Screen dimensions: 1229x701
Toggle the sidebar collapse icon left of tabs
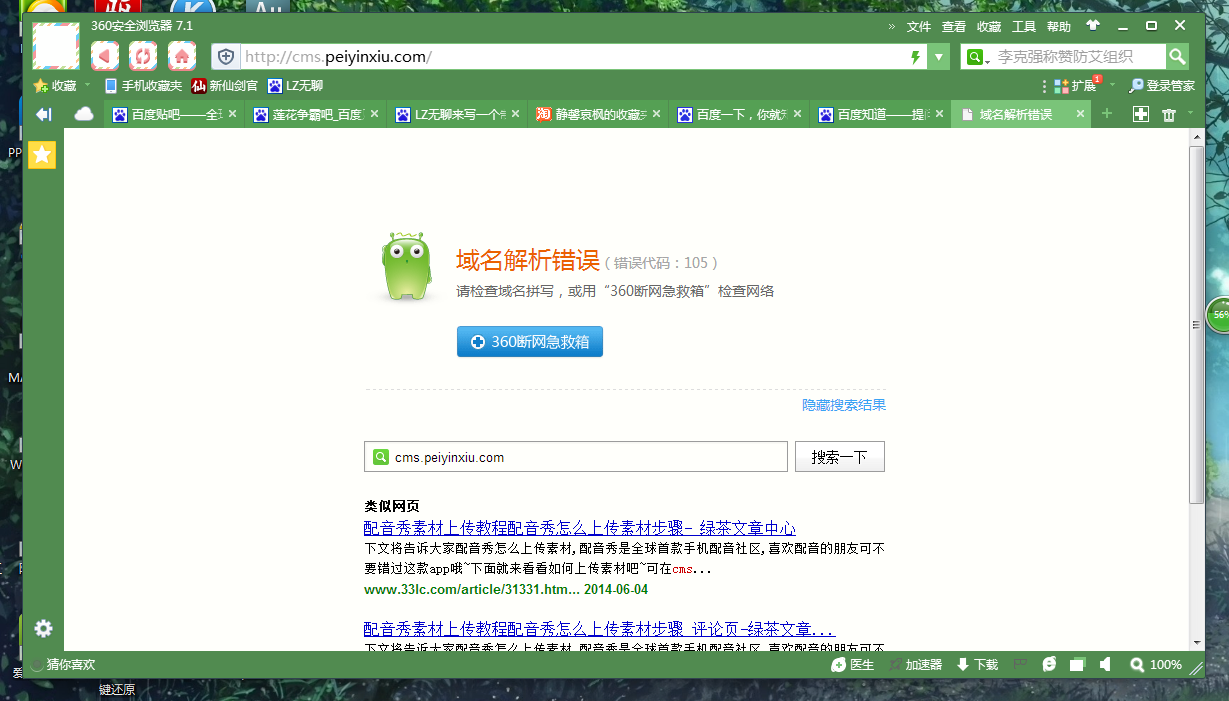pos(43,115)
